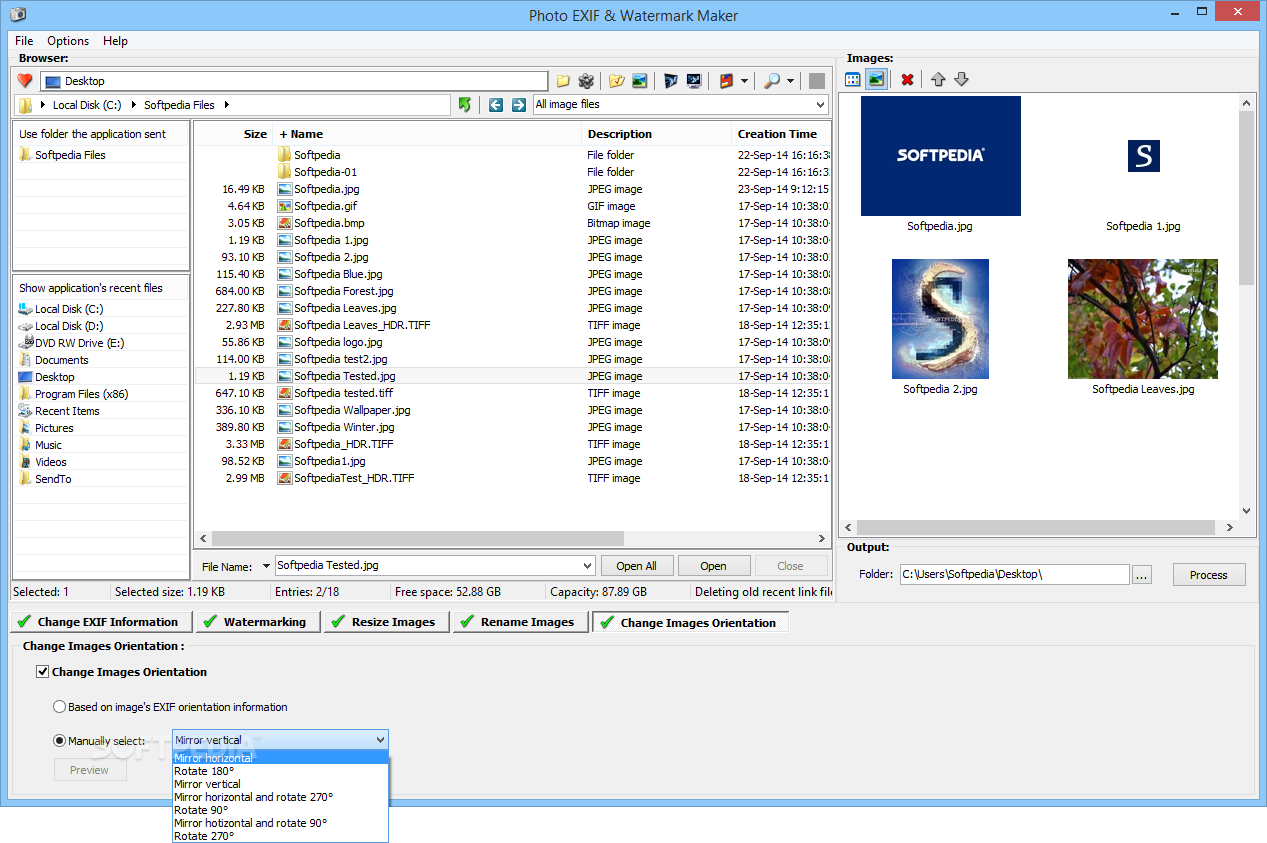Toggle the Change Images Orientation checkbox

pyautogui.click(x=42, y=672)
